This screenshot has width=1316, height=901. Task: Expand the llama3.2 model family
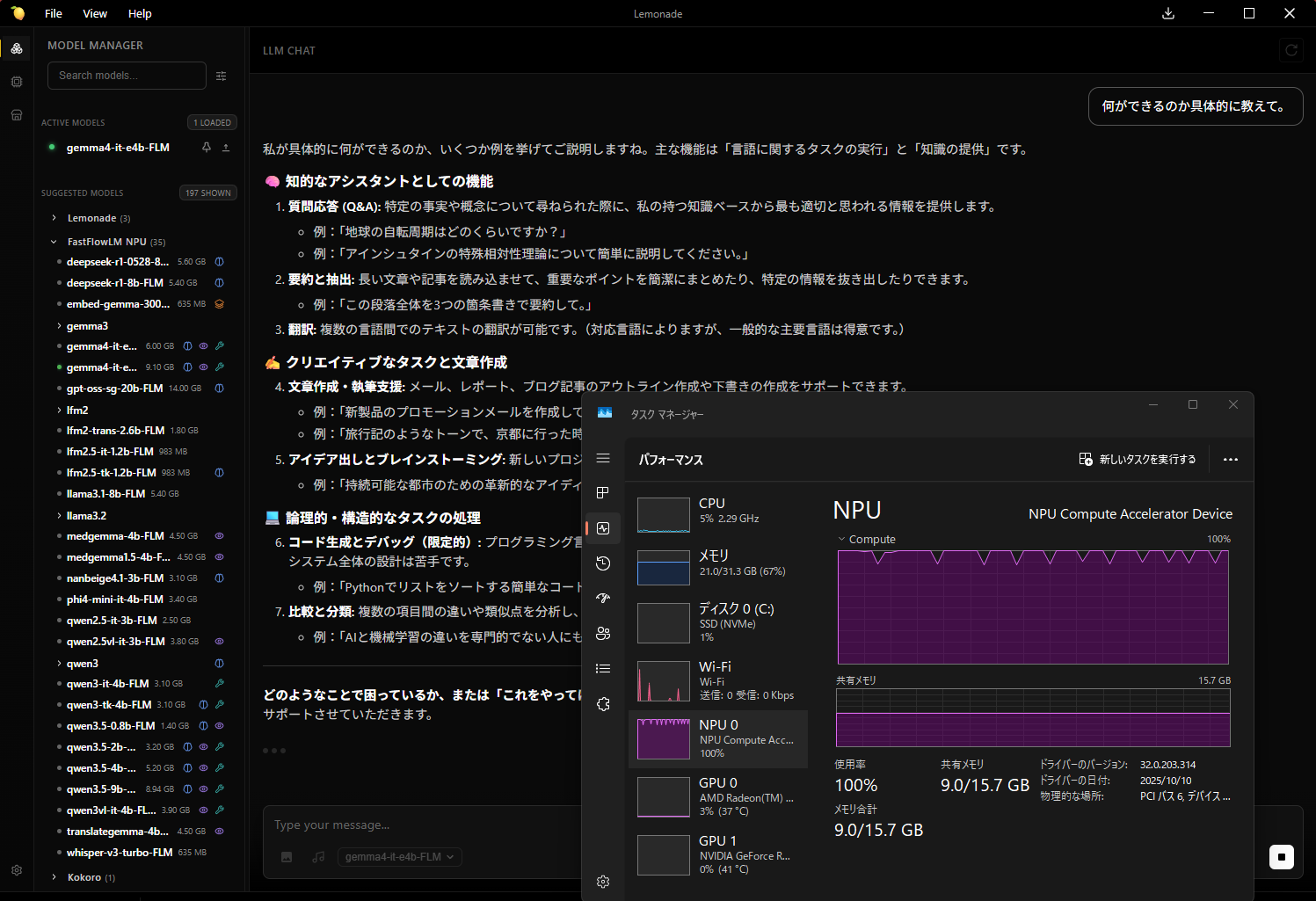60,516
